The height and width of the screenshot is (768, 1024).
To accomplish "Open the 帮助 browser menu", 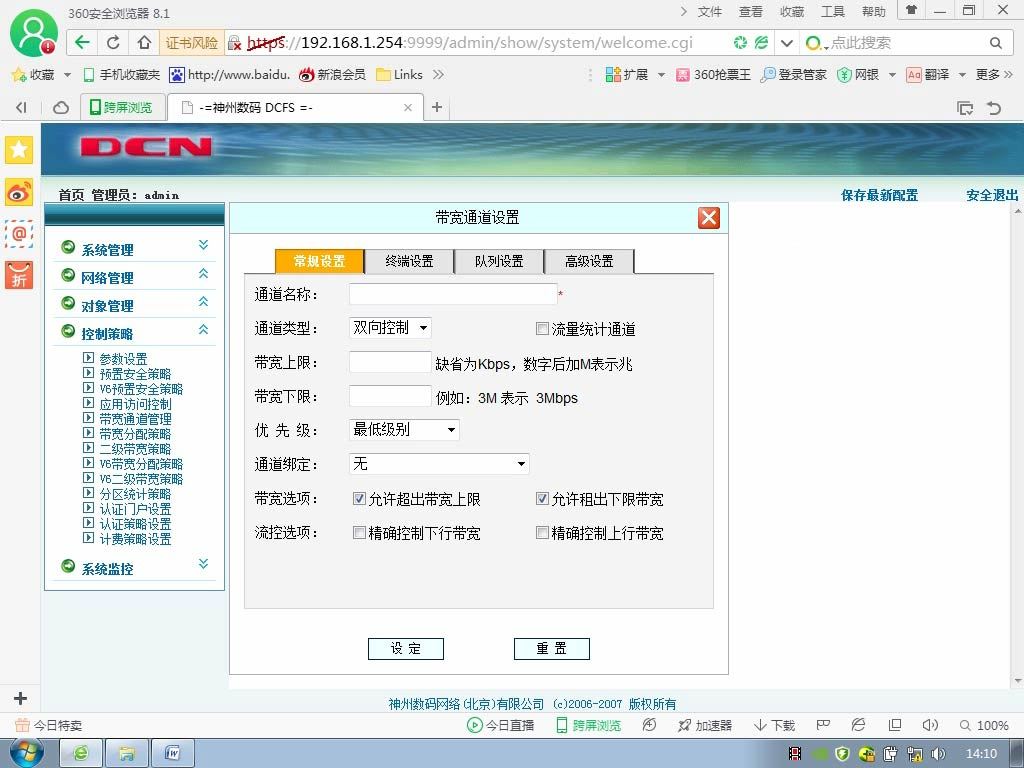I will (873, 12).
